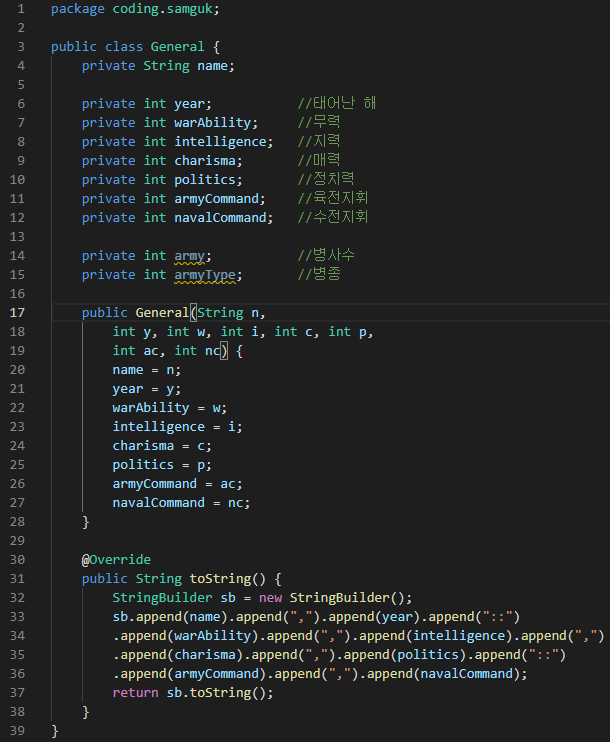Image resolution: width=610 pixels, height=742 pixels.
Task: Click class name 'General' on line 3
Action: click(x=177, y=47)
